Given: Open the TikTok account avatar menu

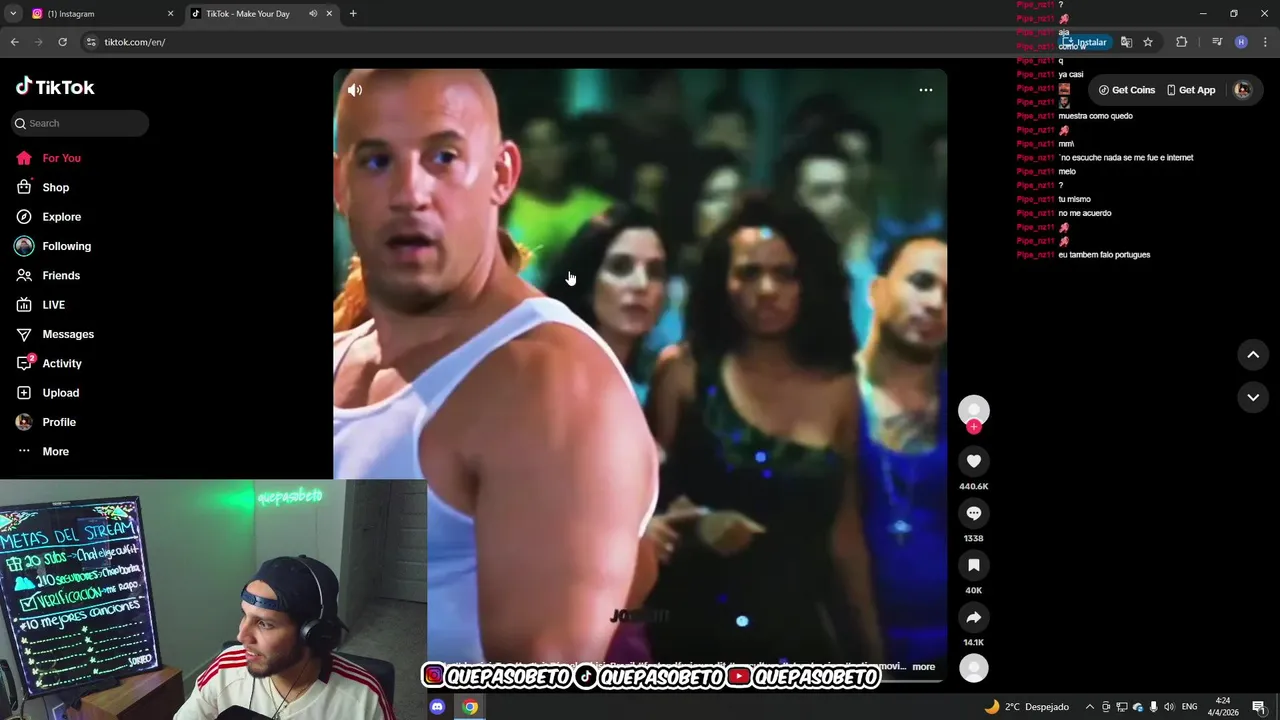Looking at the screenshot, I should [x=1243, y=90].
